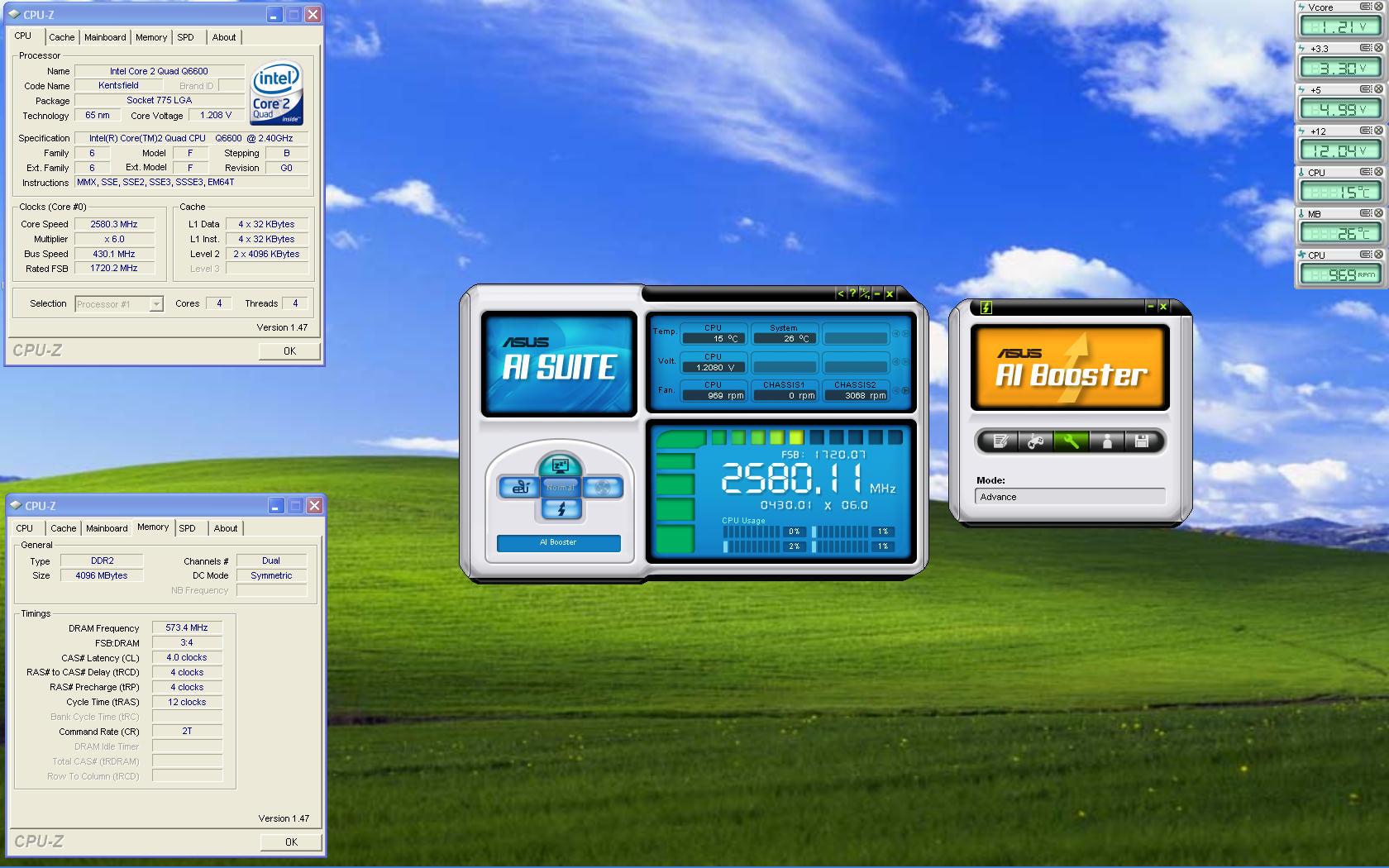Open the Processor #1 selection dropdown
The width and height of the screenshot is (1389, 868).
pyautogui.click(x=119, y=304)
